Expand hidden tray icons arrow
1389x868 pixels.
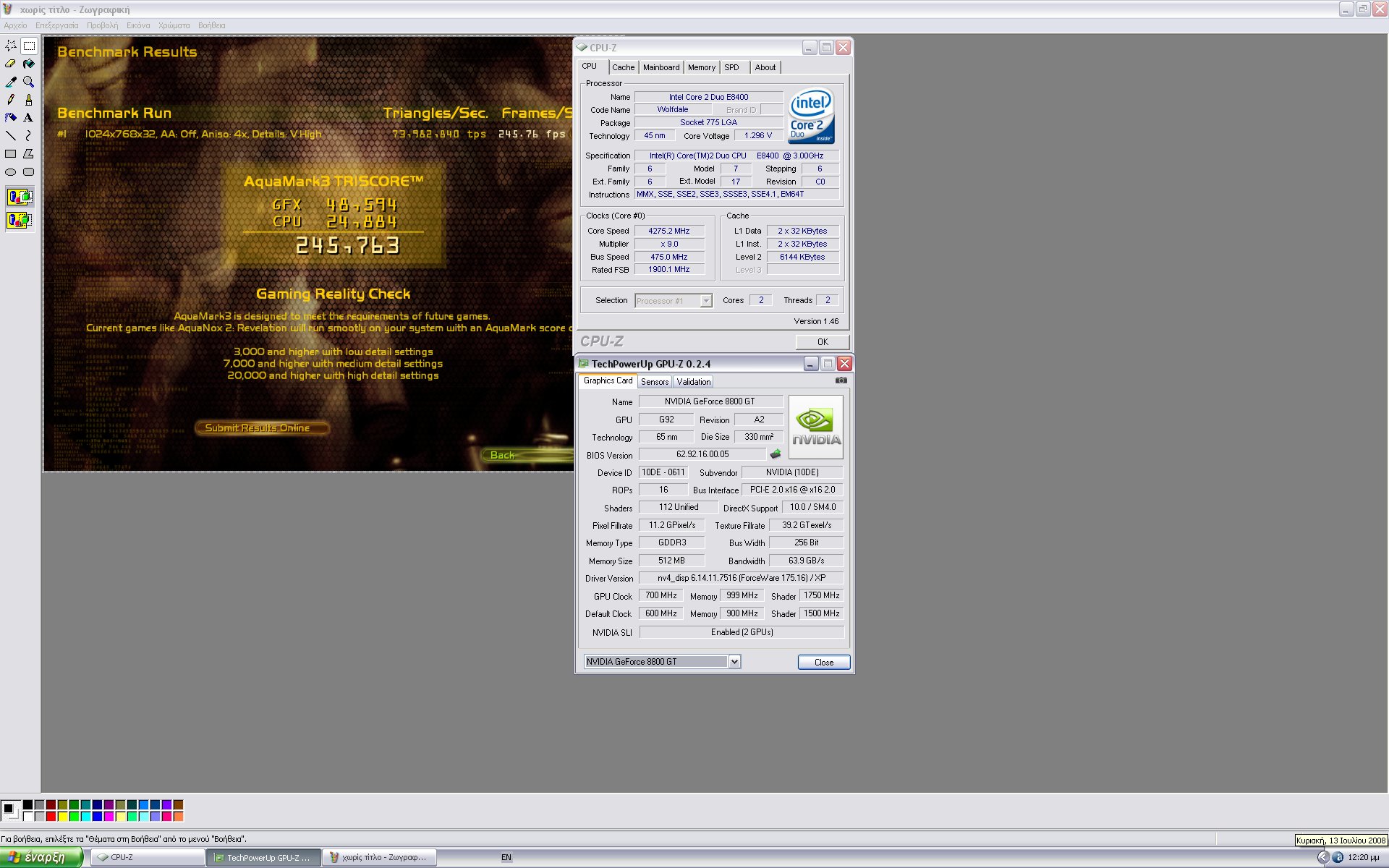click(1323, 857)
